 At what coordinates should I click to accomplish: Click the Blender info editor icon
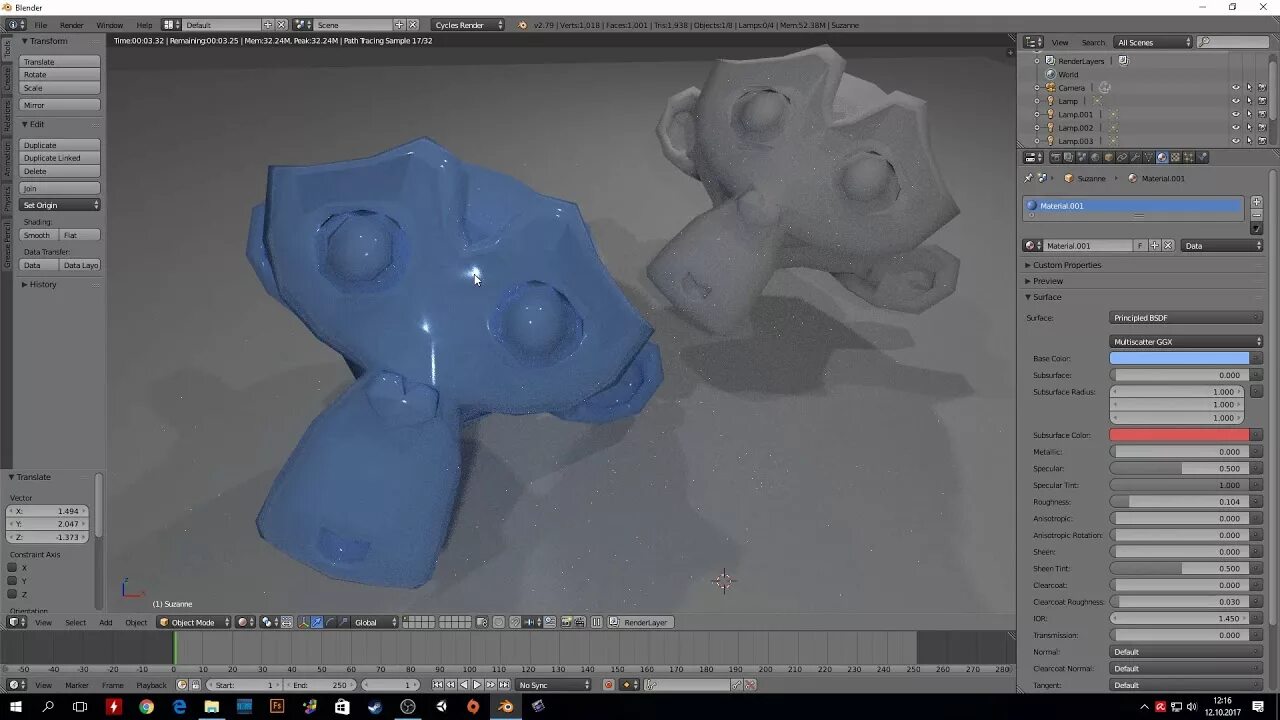click(x=13, y=25)
